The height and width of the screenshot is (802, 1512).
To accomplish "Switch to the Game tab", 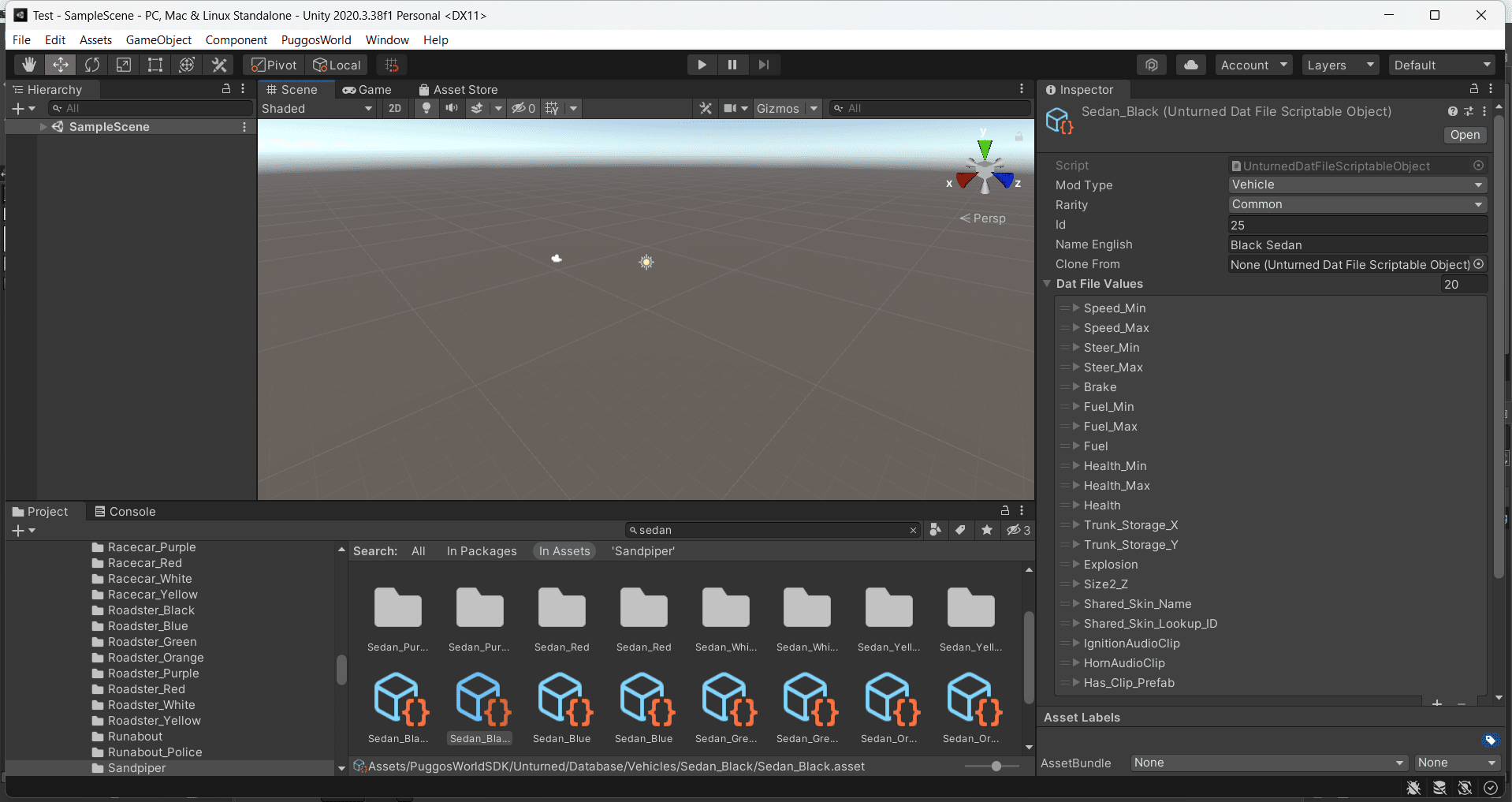I will 367,89.
